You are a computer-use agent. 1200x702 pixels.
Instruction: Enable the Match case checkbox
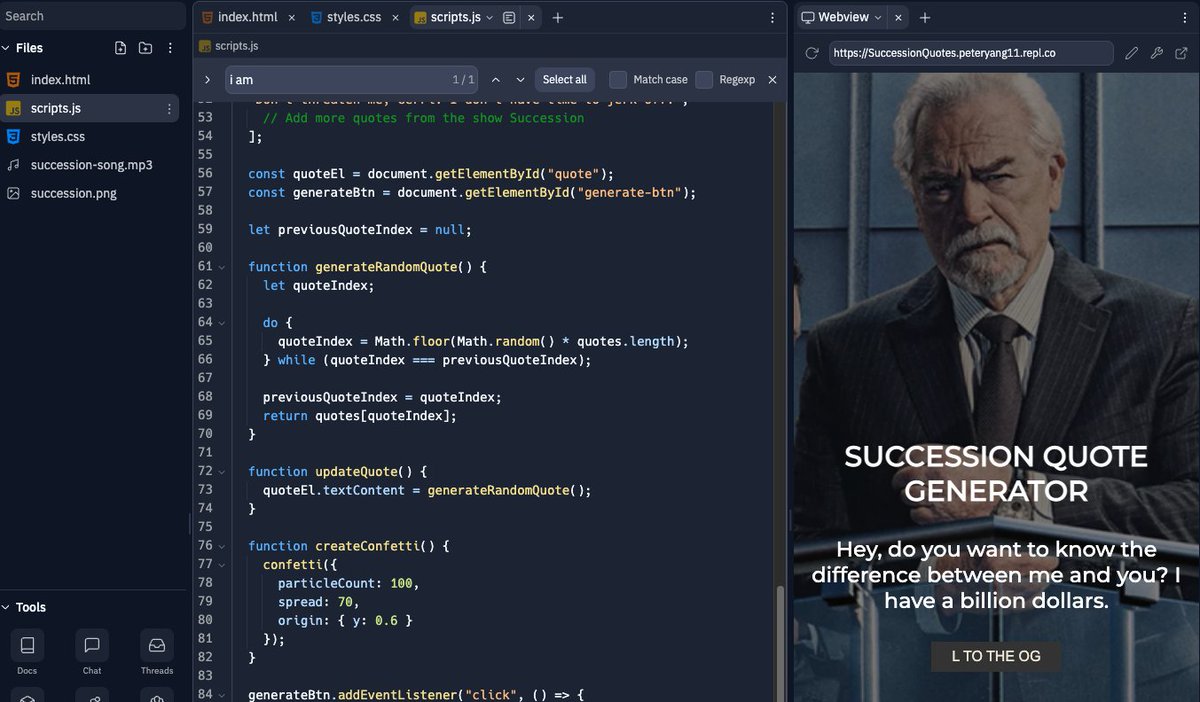618,79
